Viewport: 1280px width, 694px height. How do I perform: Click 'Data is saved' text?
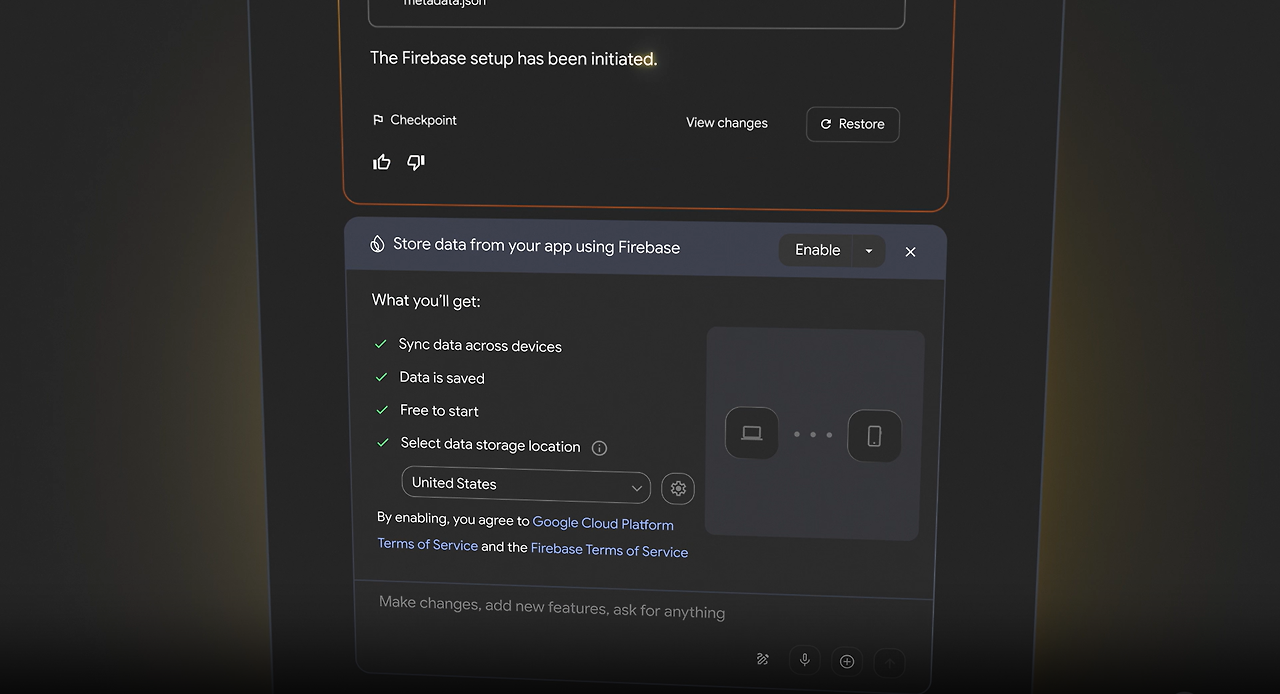[x=442, y=377]
